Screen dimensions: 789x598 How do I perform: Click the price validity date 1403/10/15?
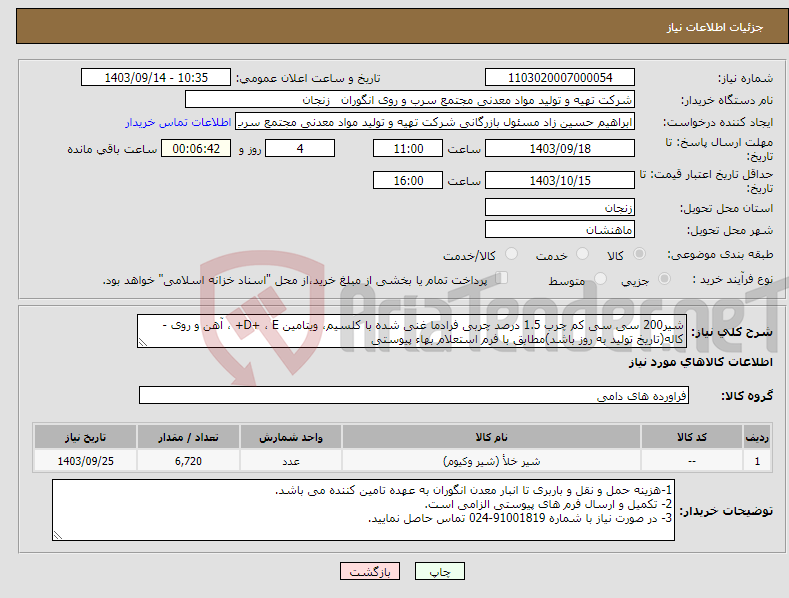click(x=560, y=180)
